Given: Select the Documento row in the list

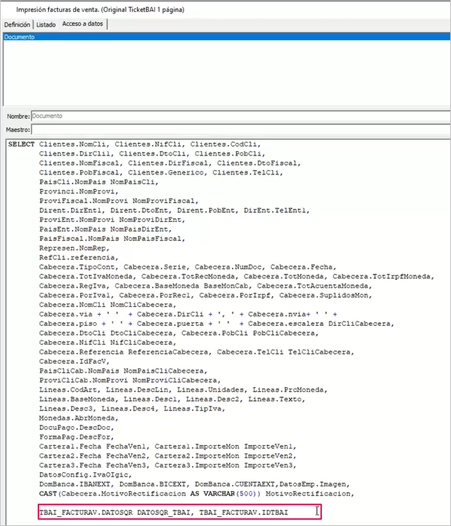Looking at the screenshot, I should pos(227,37).
